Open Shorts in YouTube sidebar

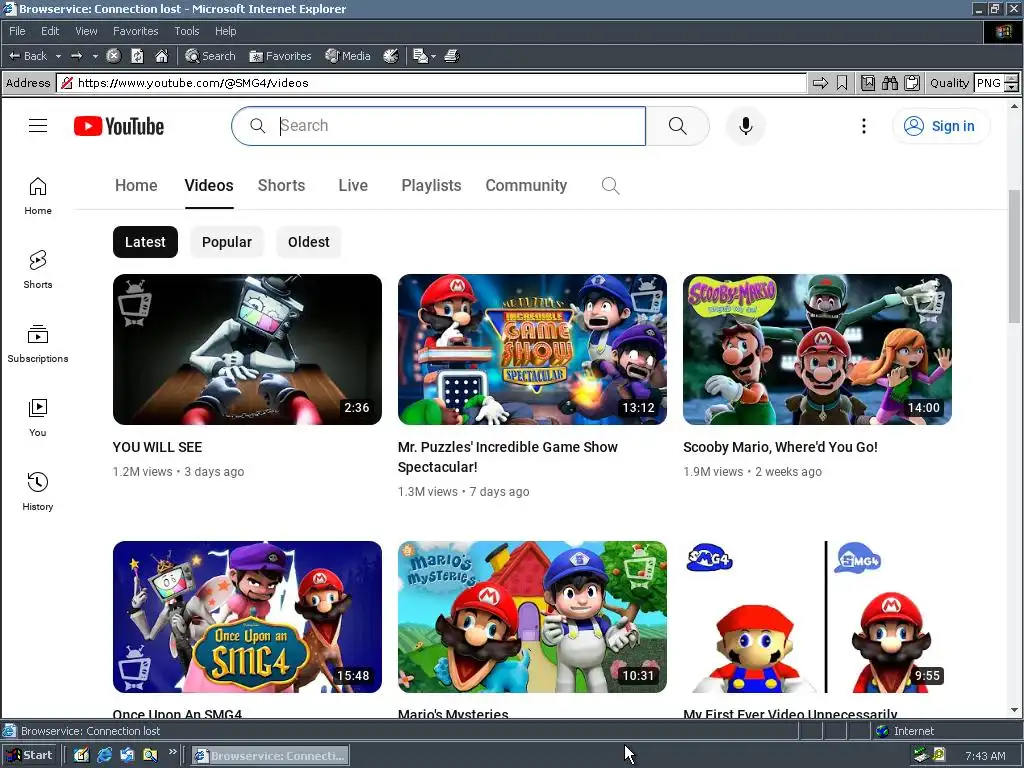38,269
